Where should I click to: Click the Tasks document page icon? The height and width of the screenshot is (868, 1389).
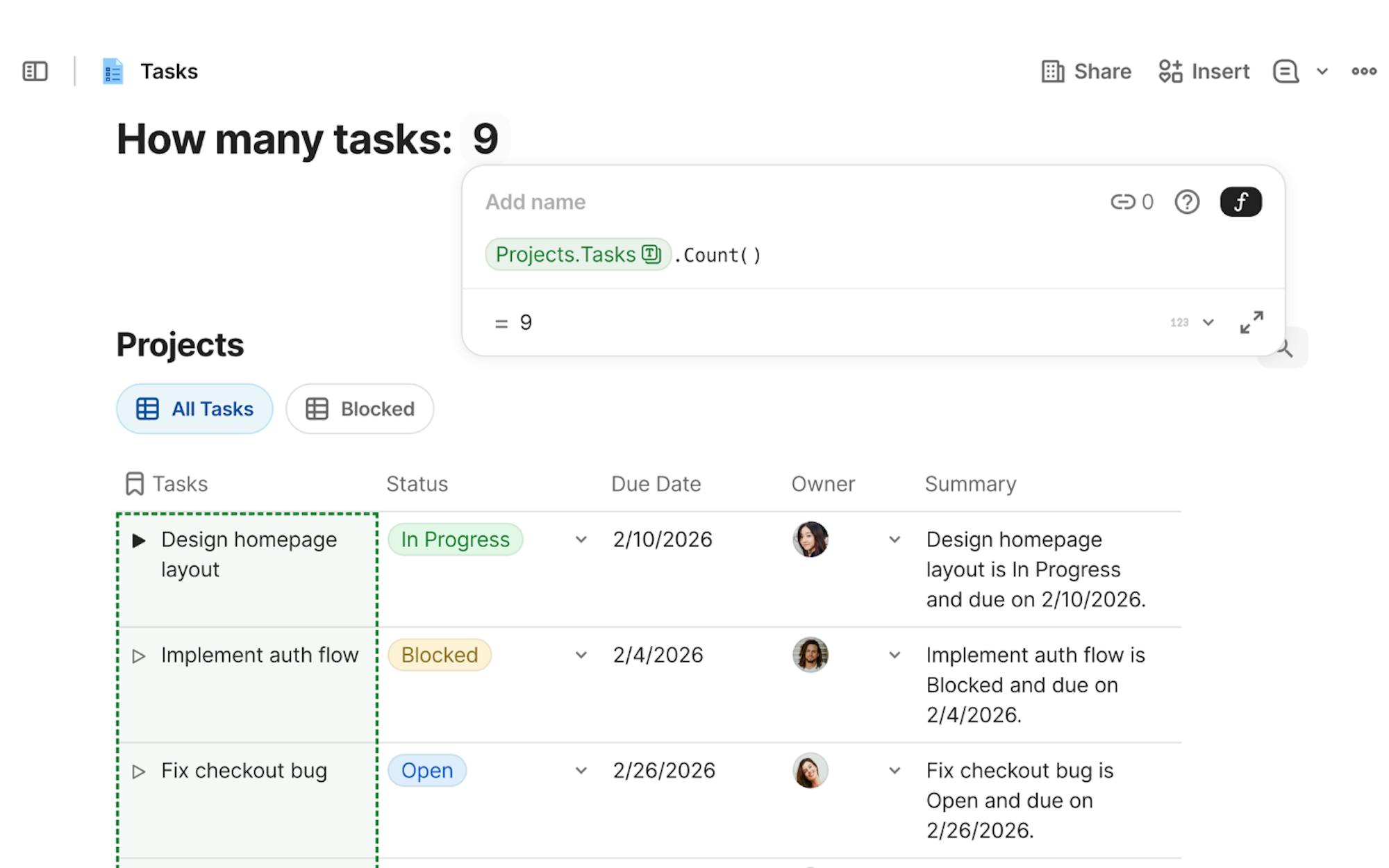point(113,72)
